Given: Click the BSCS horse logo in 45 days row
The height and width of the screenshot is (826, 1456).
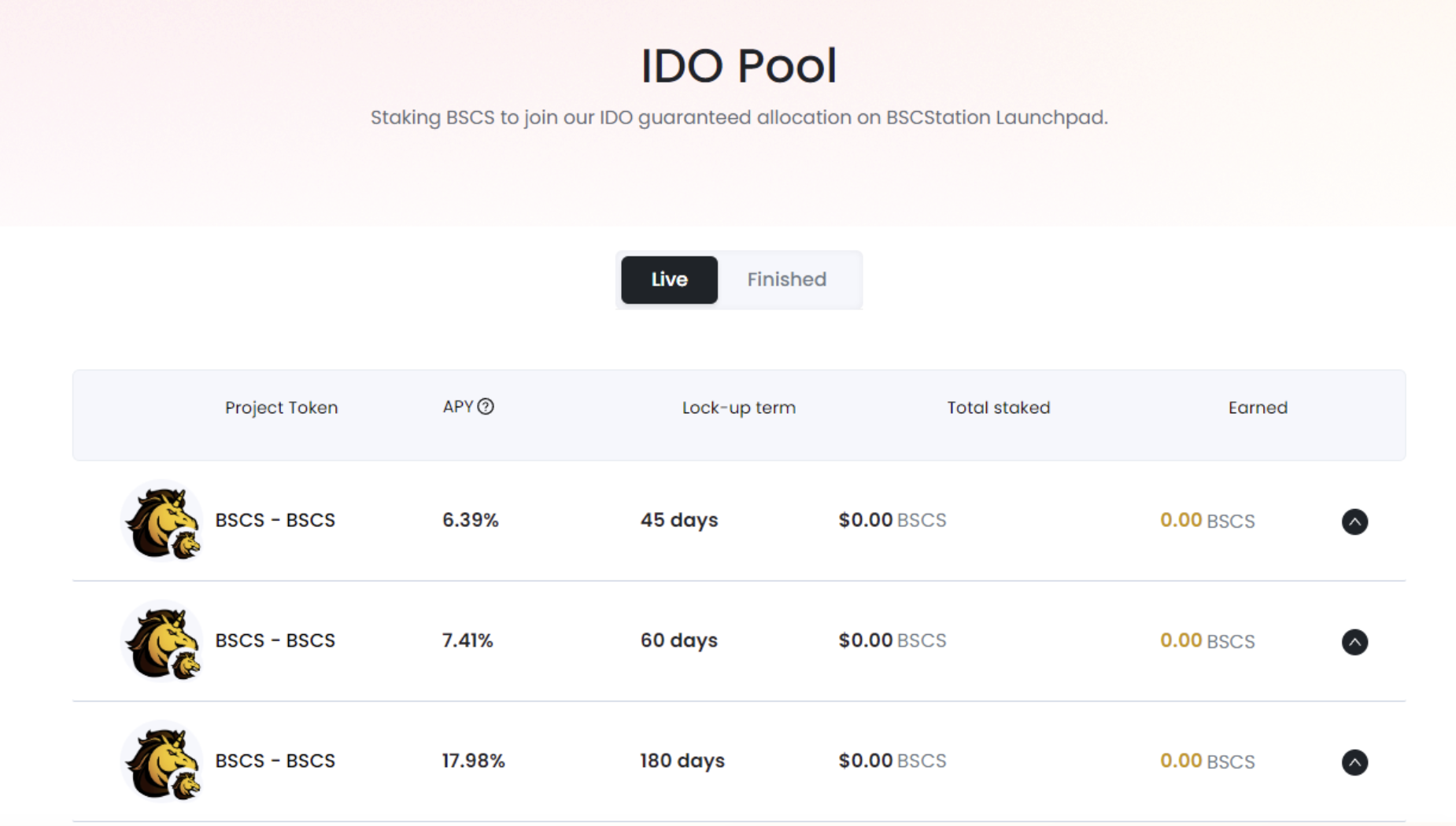Looking at the screenshot, I should coord(162,521).
